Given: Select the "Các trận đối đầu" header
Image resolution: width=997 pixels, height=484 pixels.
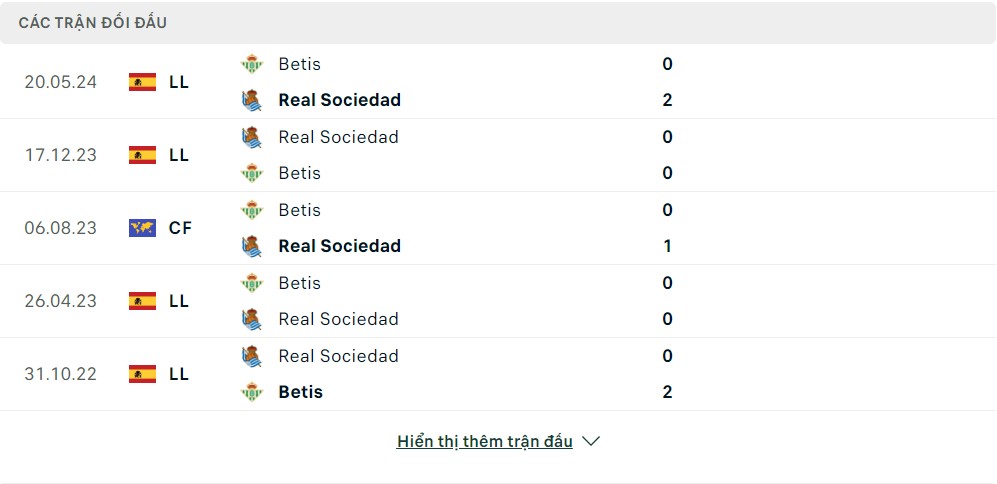Looking at the screenshot, I should click(x=93, y=22).
